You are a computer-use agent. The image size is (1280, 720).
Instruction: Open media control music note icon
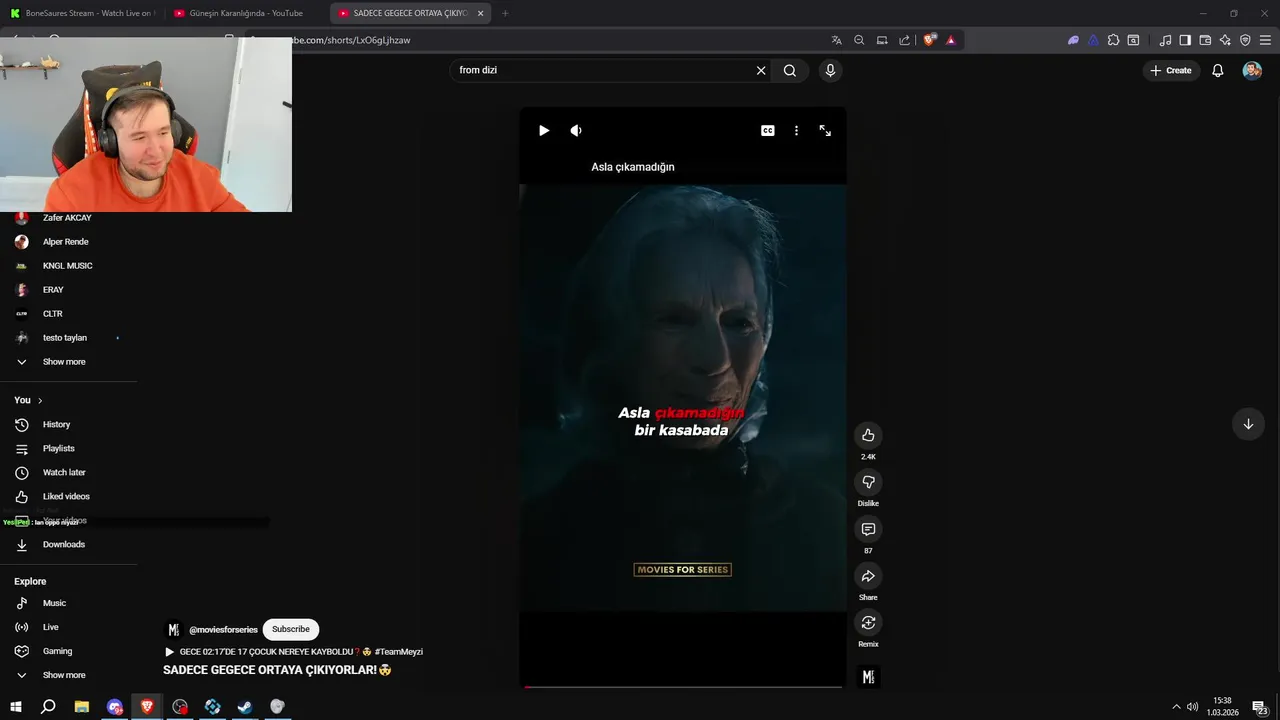1165,40
